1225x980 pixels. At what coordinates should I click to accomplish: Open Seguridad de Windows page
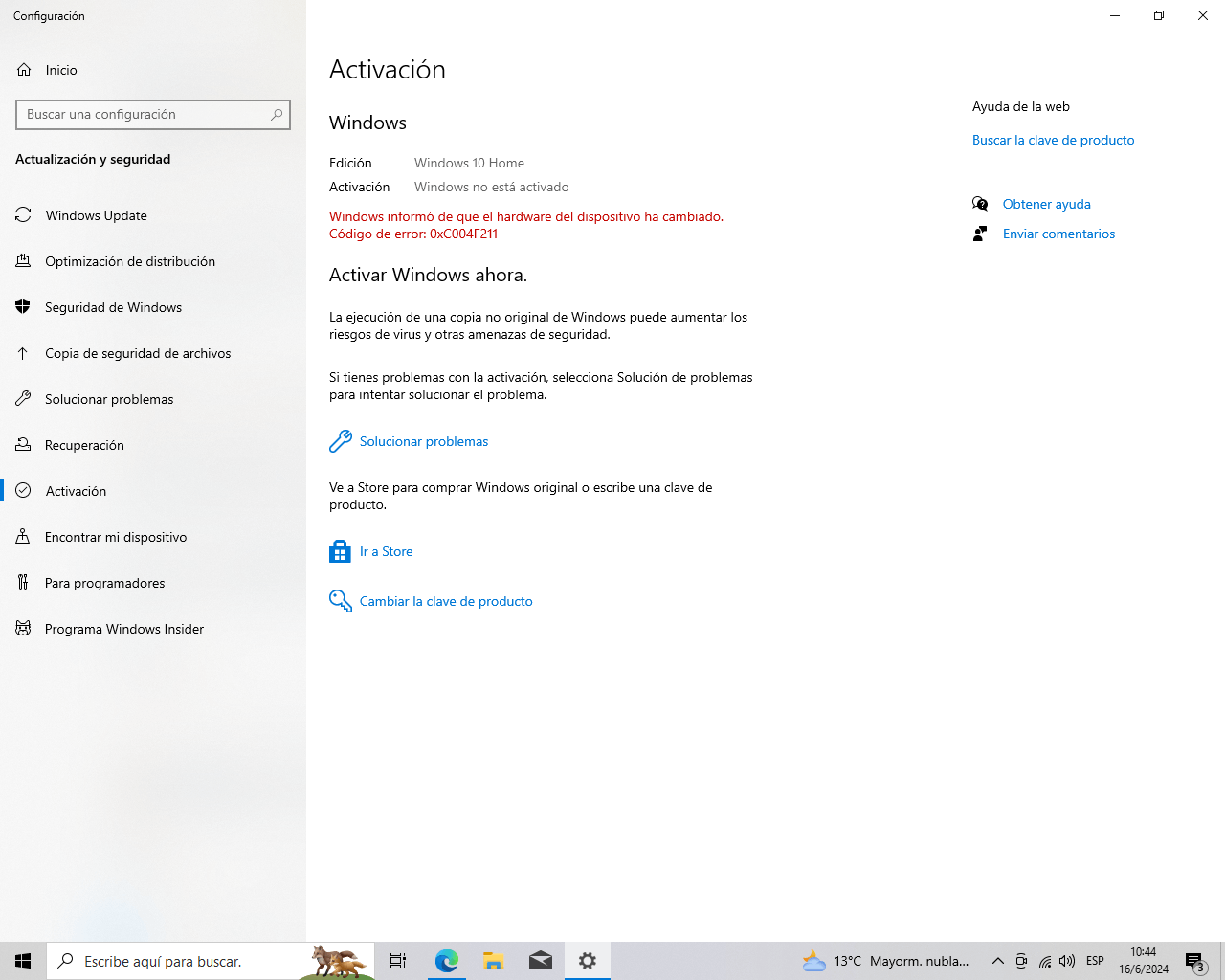point(153,307)
